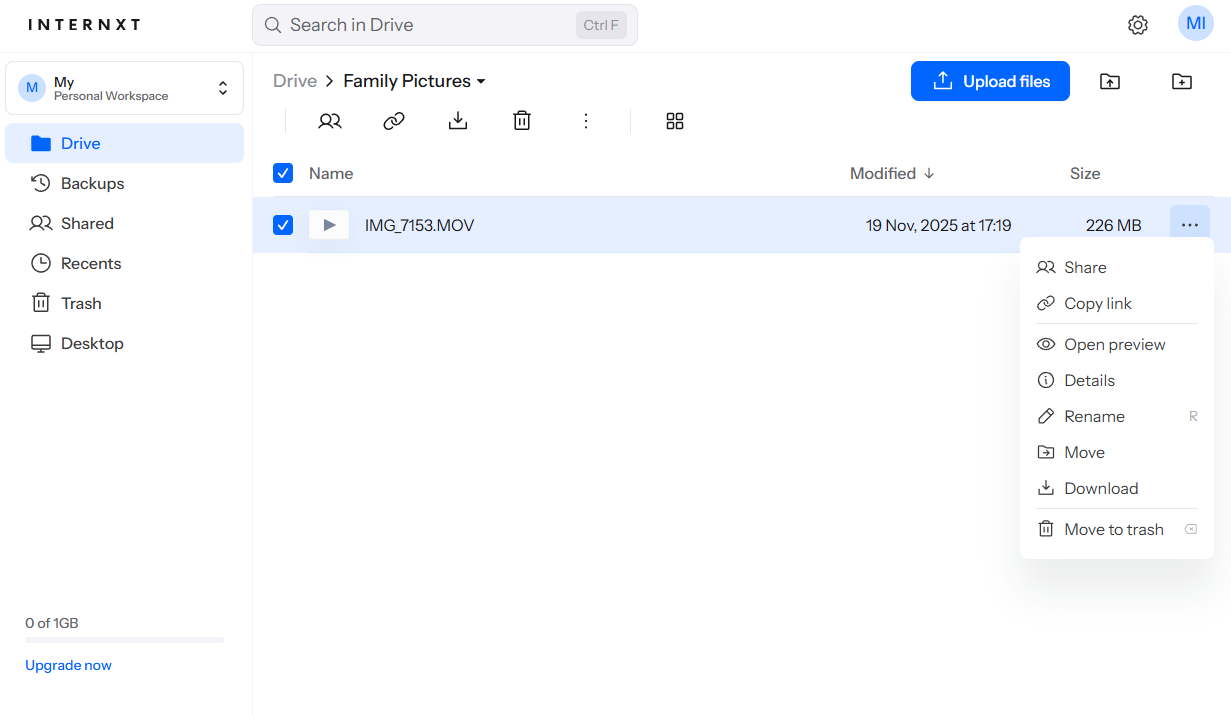The image size is (1231, 715).
Task: Switch to grid view layout
Action: 674,120
